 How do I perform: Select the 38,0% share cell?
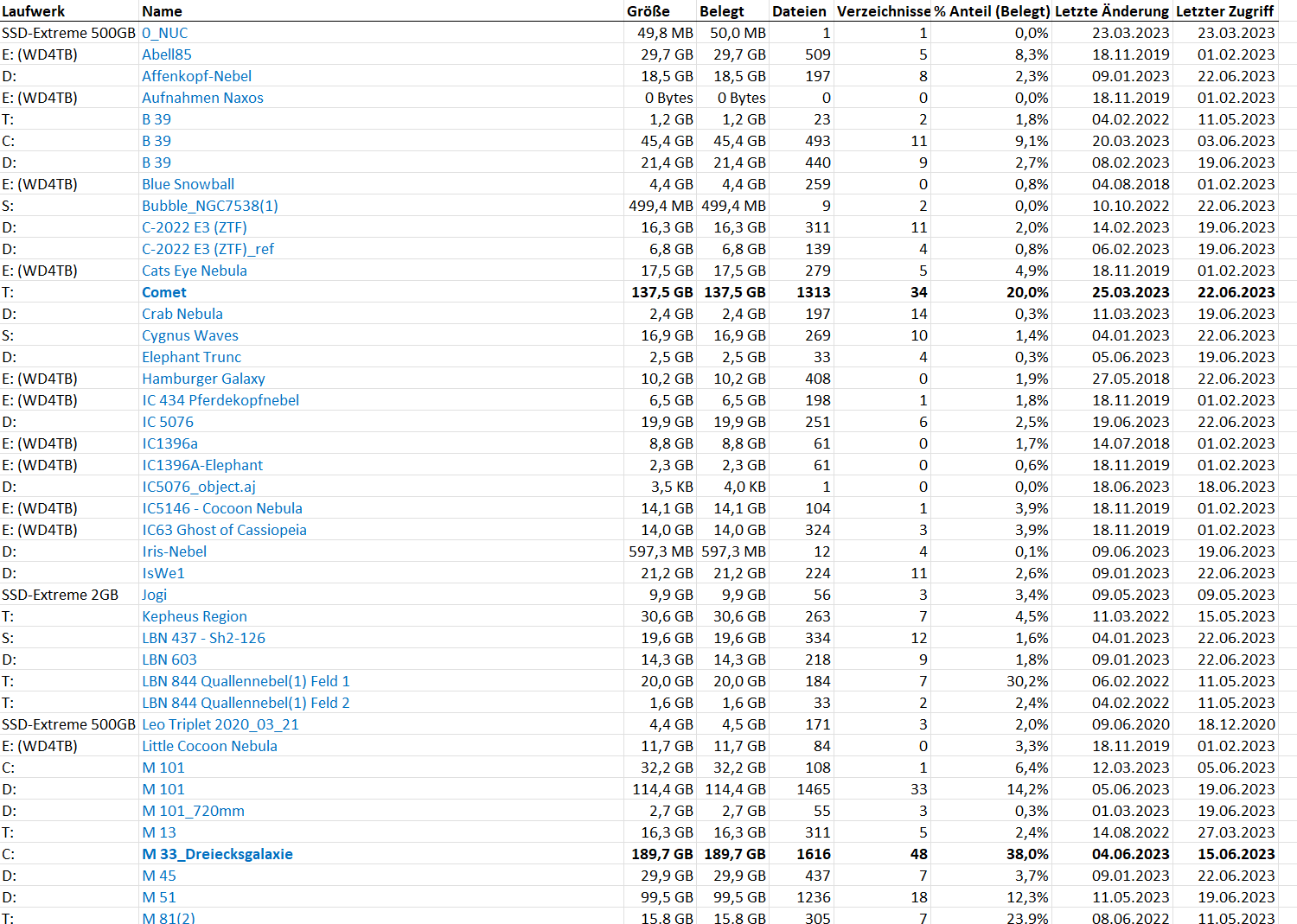coord(1027,854)
